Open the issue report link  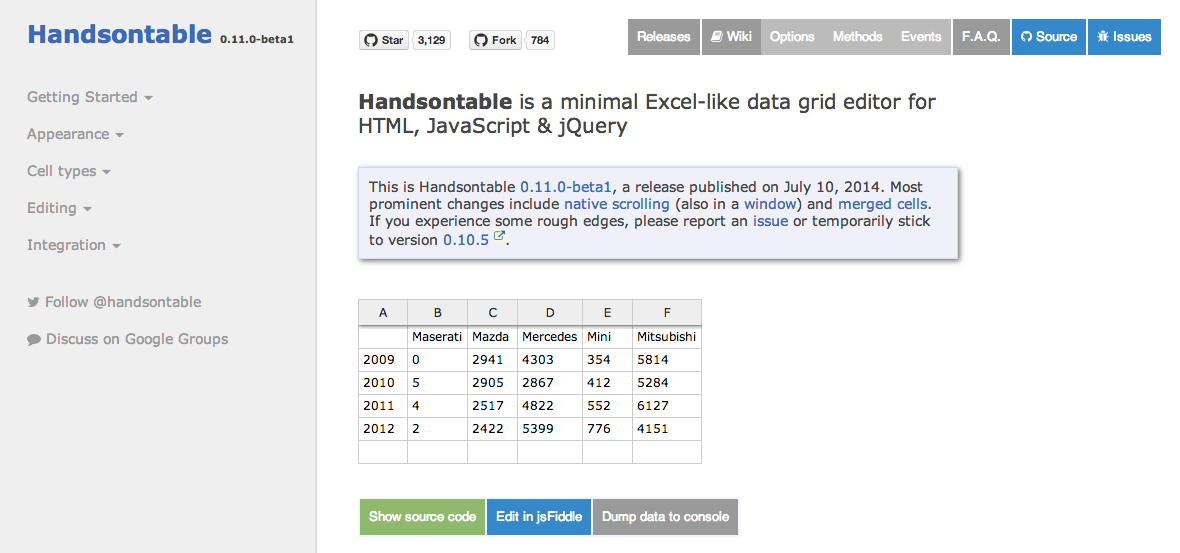point(771,221)
